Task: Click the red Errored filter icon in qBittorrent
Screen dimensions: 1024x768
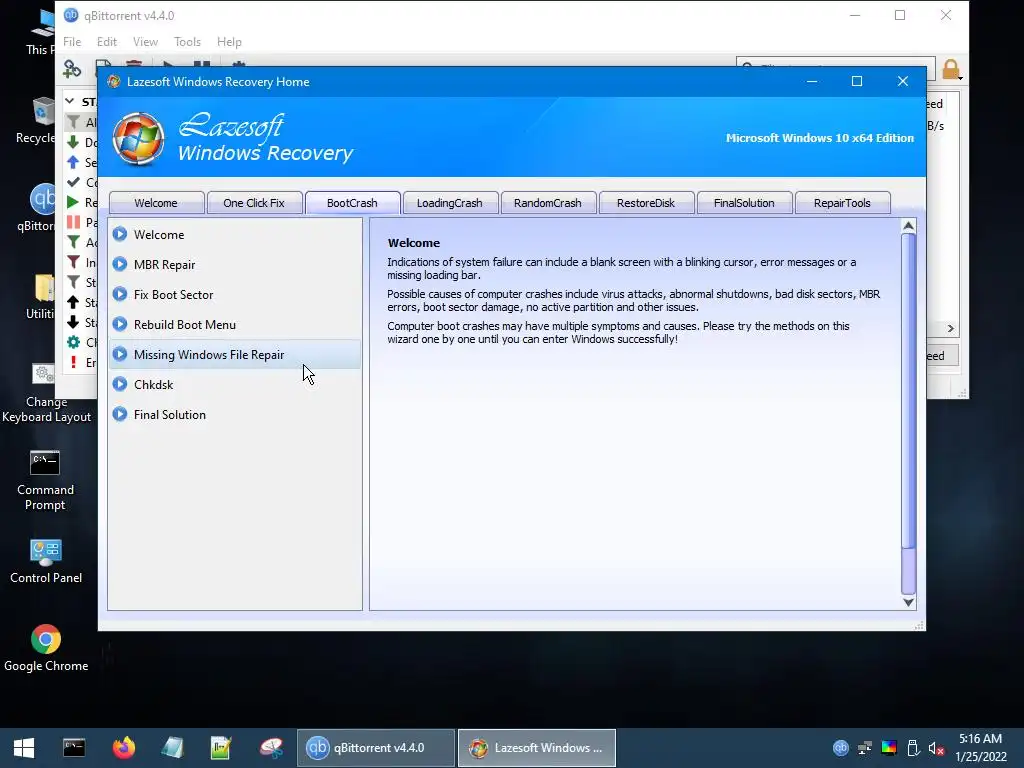Action: 73,362
